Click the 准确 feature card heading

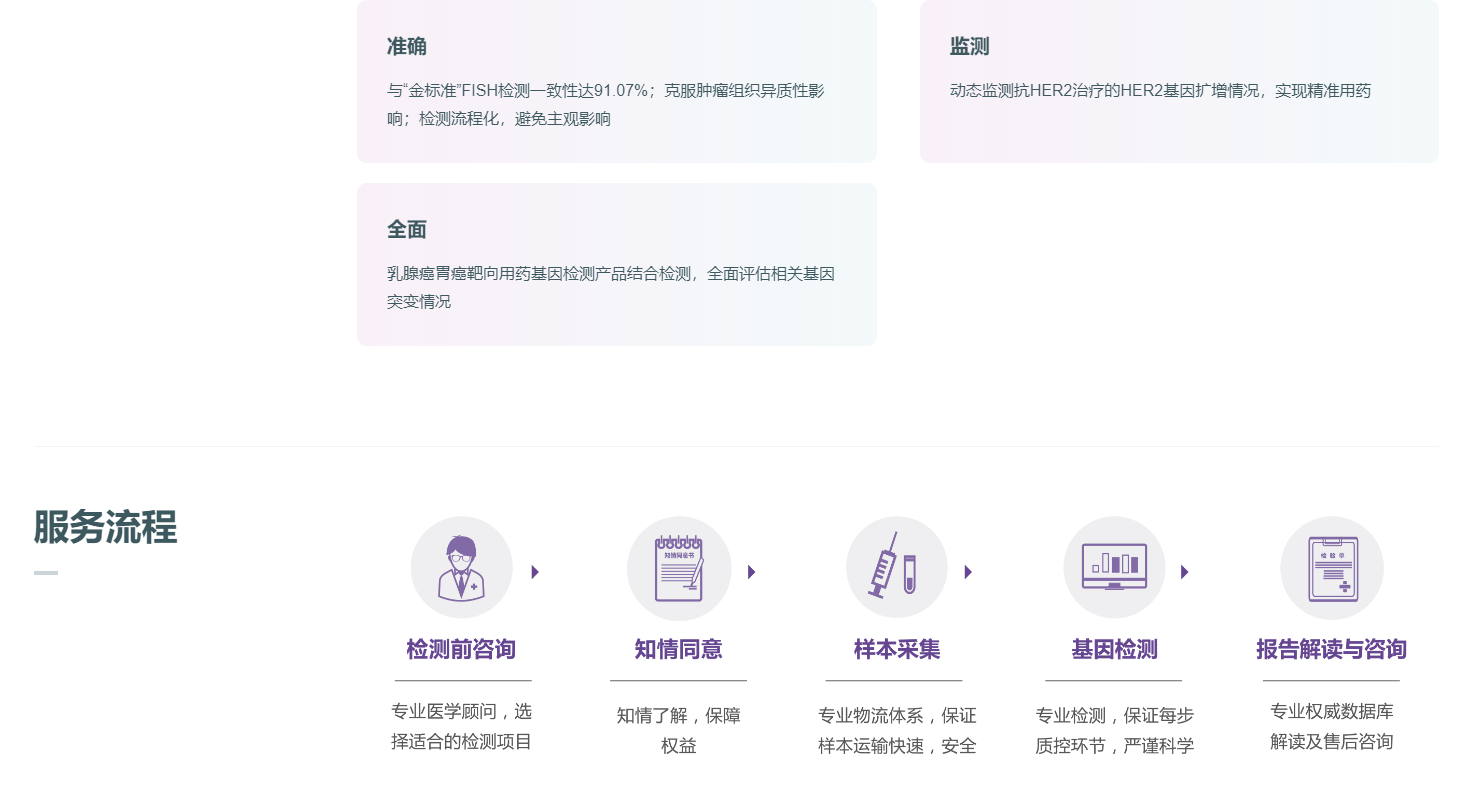coord(407,47)
